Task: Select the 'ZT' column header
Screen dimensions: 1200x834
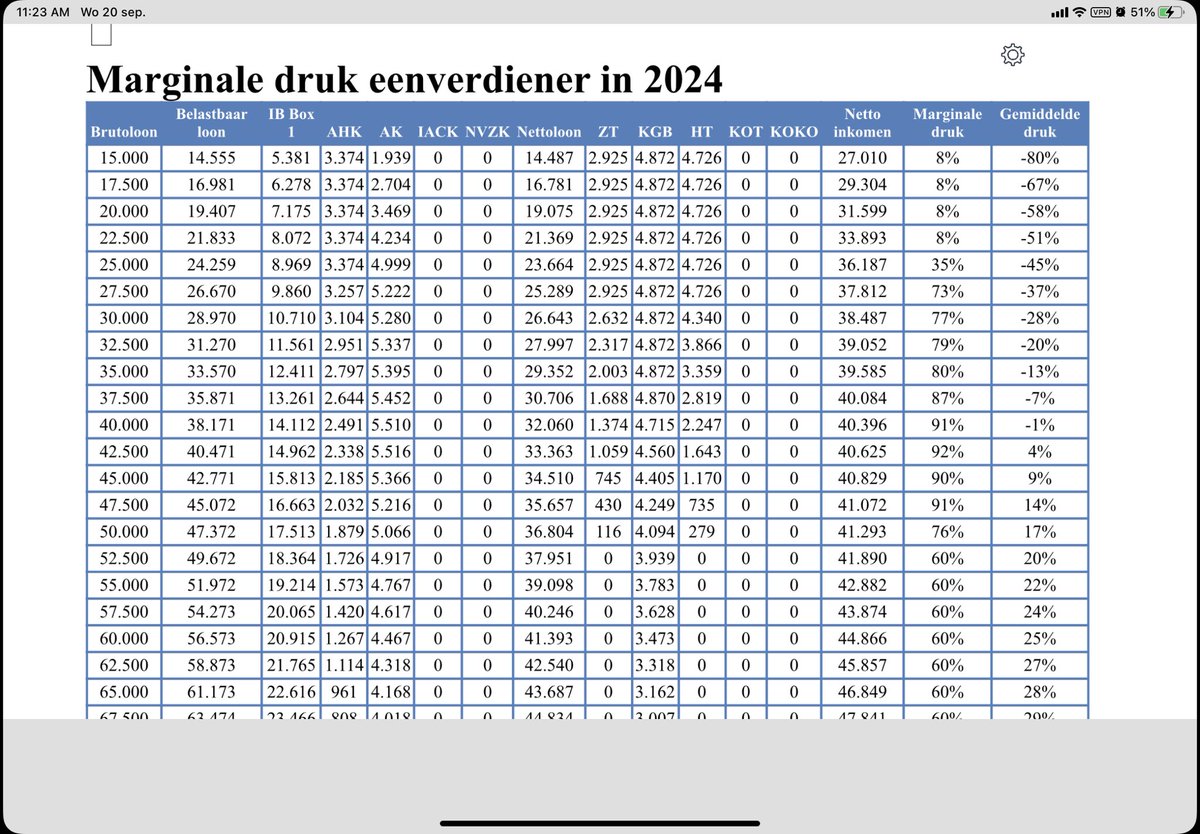Action: 607,131
